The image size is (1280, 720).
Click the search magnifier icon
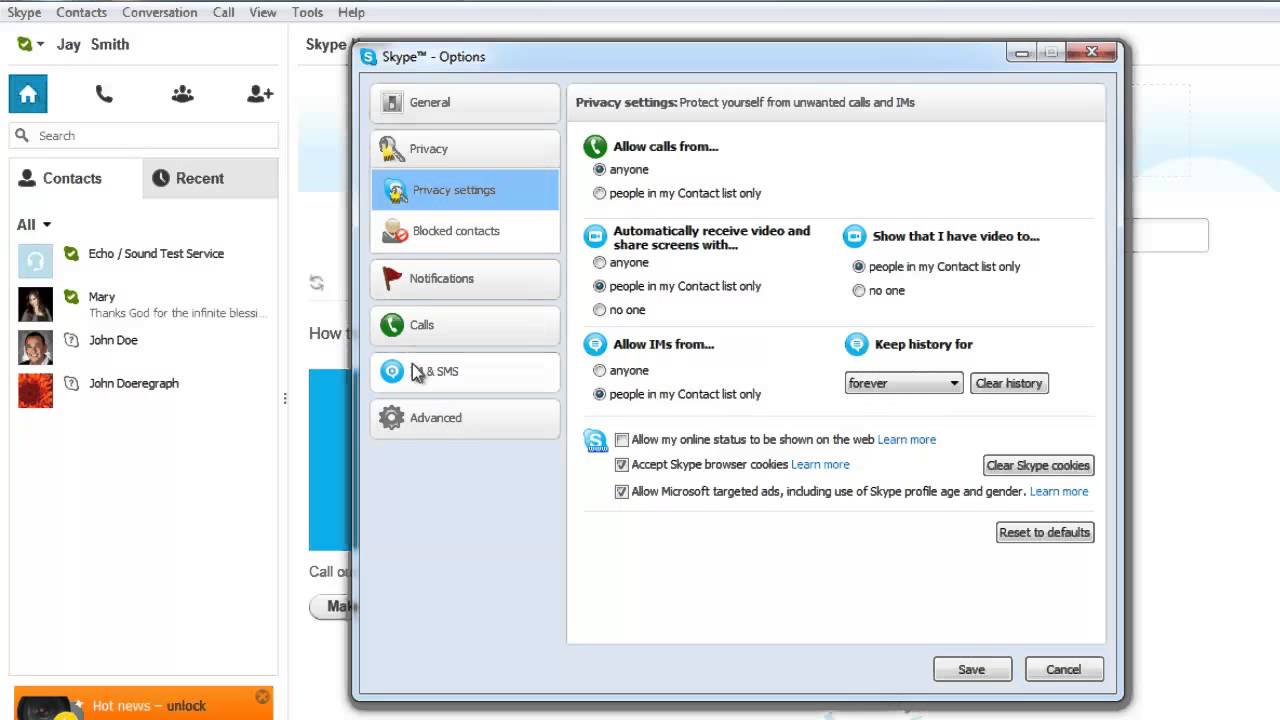pos(23,135)
